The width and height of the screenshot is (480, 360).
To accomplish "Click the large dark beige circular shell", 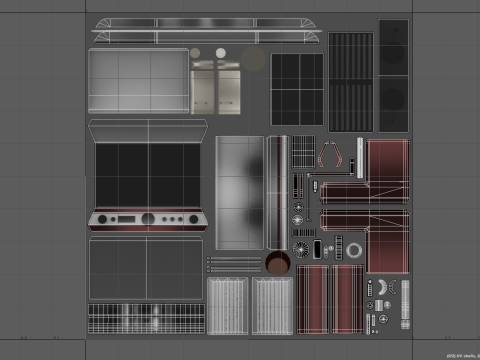I will 253,59.
